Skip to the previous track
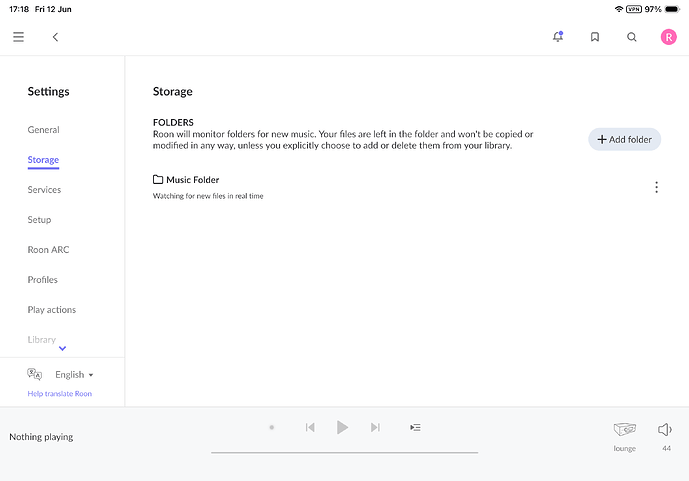 (310, 427)
